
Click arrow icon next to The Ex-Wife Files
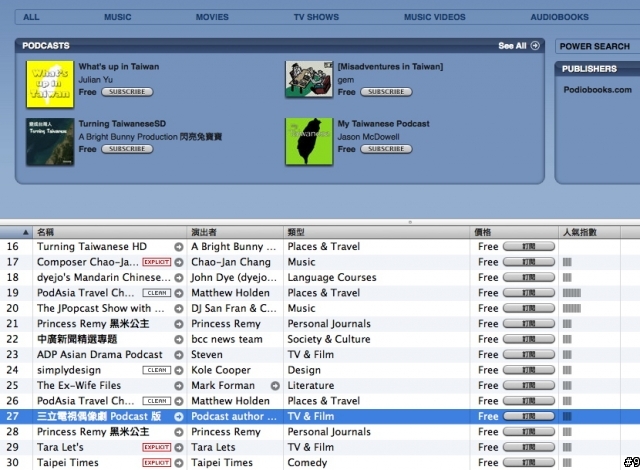tap(179, 386)
